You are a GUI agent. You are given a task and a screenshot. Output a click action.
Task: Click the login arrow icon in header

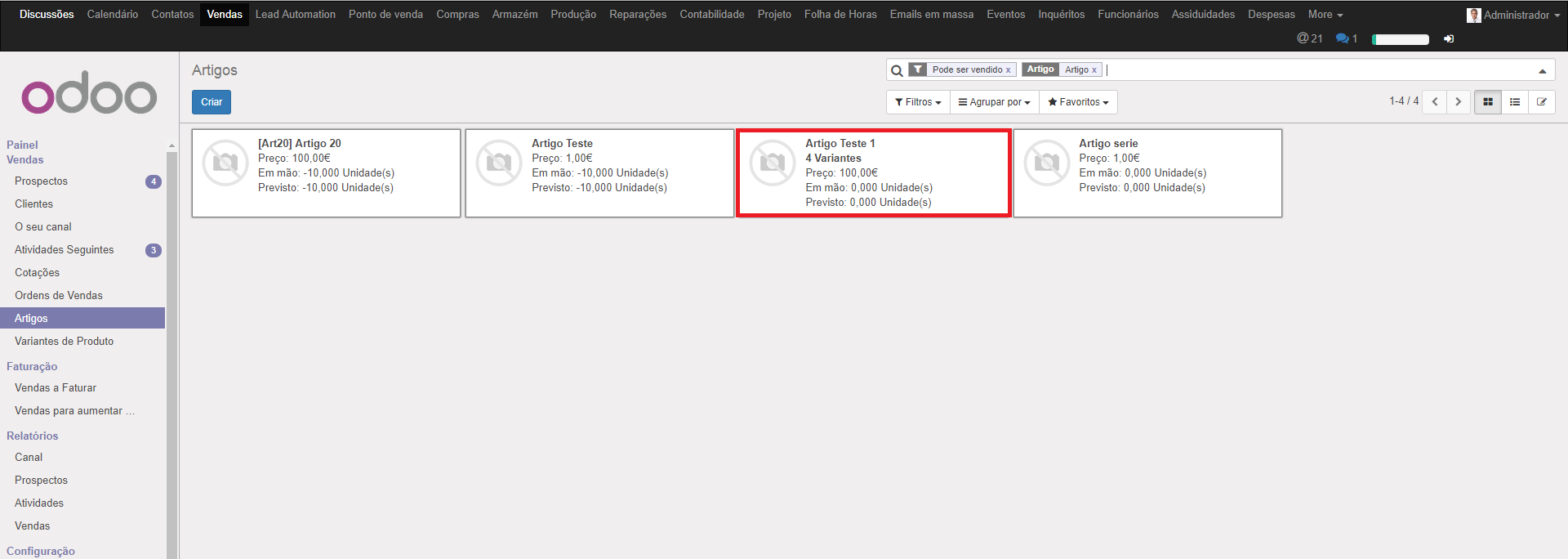[x=1448, y=38]
